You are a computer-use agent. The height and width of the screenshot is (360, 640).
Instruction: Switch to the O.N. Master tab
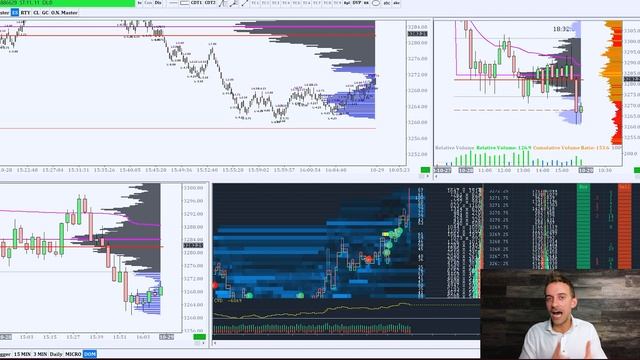(x=64, y=13)
